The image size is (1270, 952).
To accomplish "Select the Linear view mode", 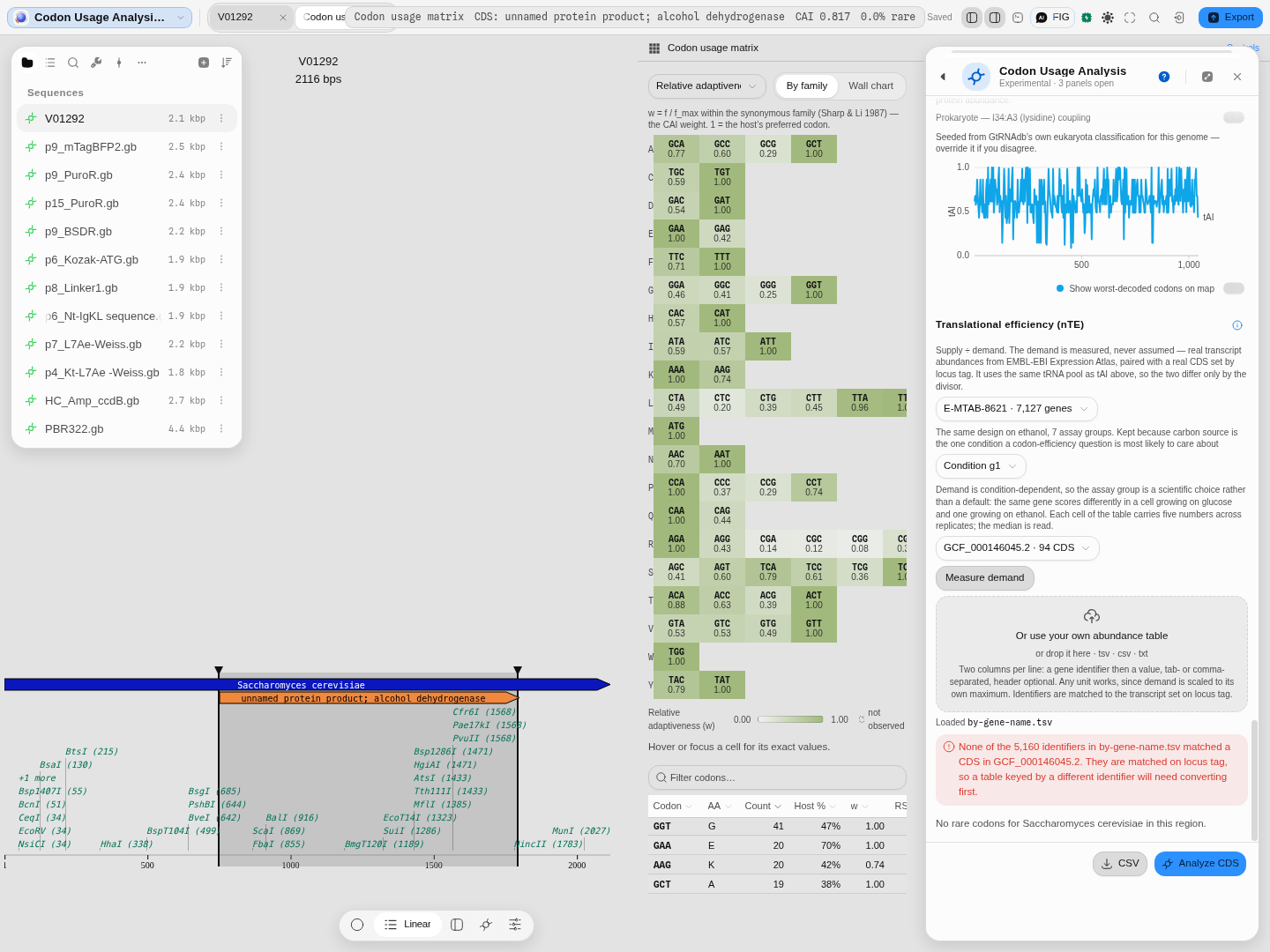I will (408, 925).
